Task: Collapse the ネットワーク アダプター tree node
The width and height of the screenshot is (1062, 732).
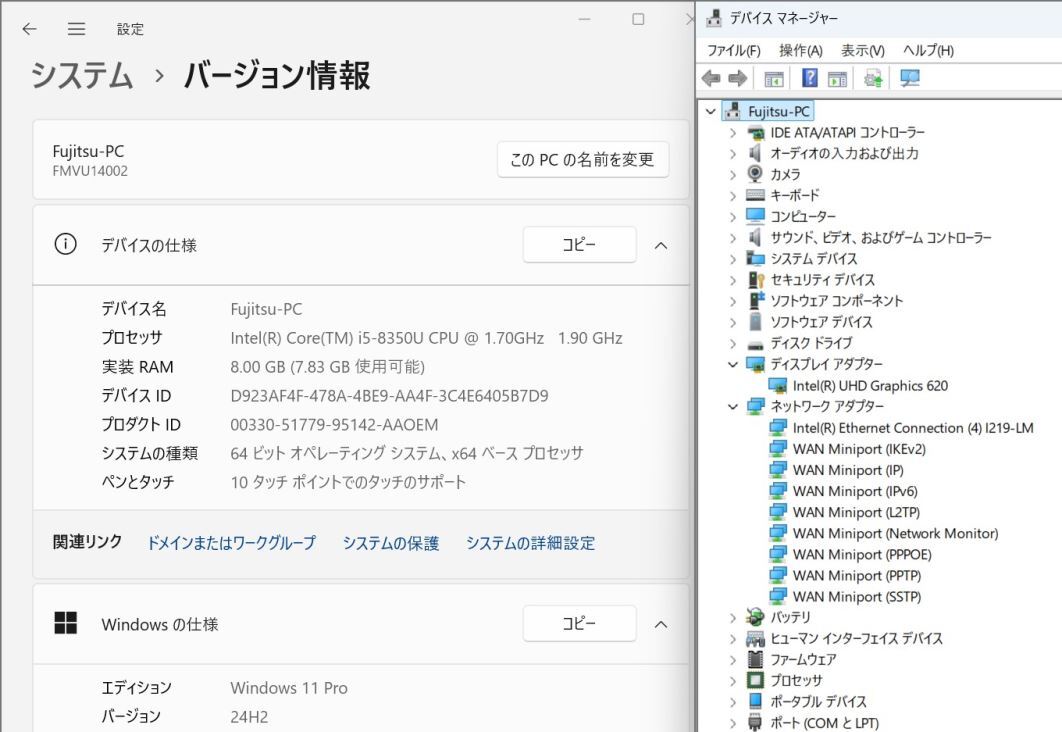Action: [x=733, y=406]
